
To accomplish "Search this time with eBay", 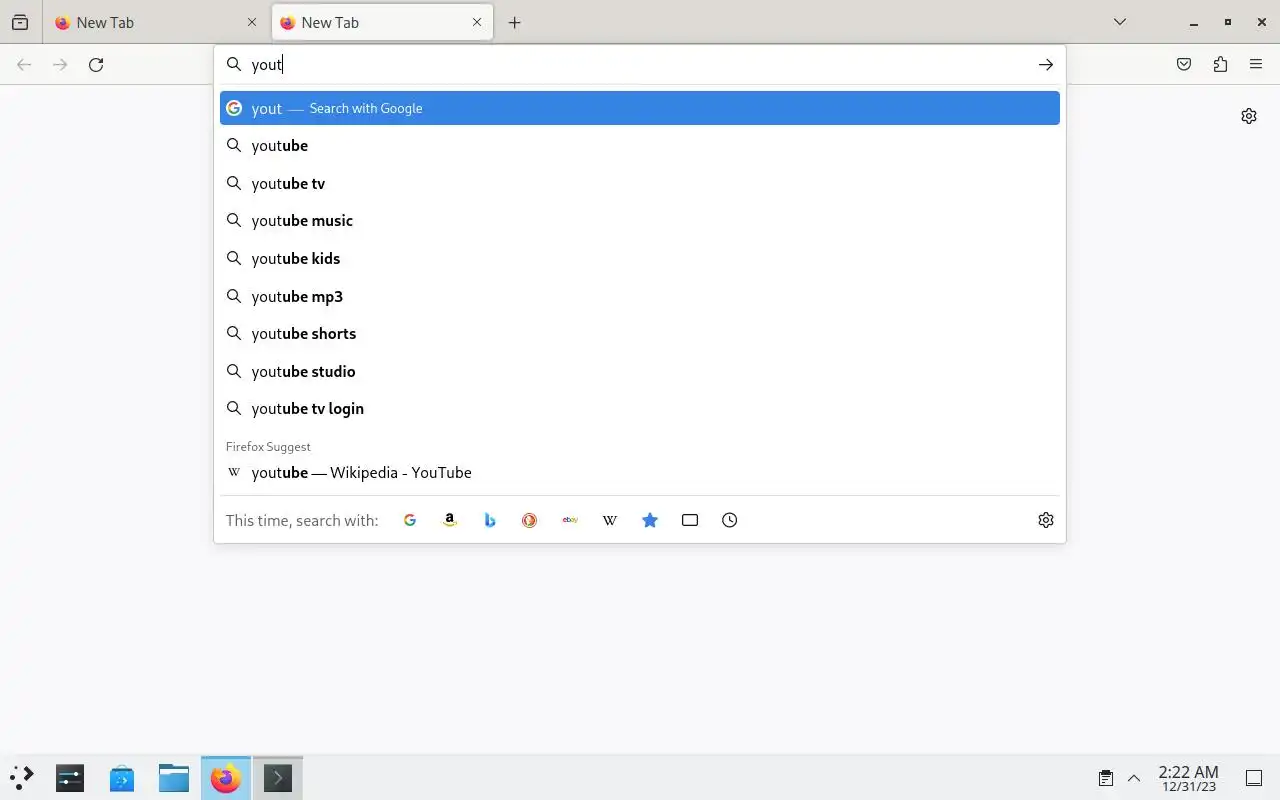I will click(x=570, y=520).
